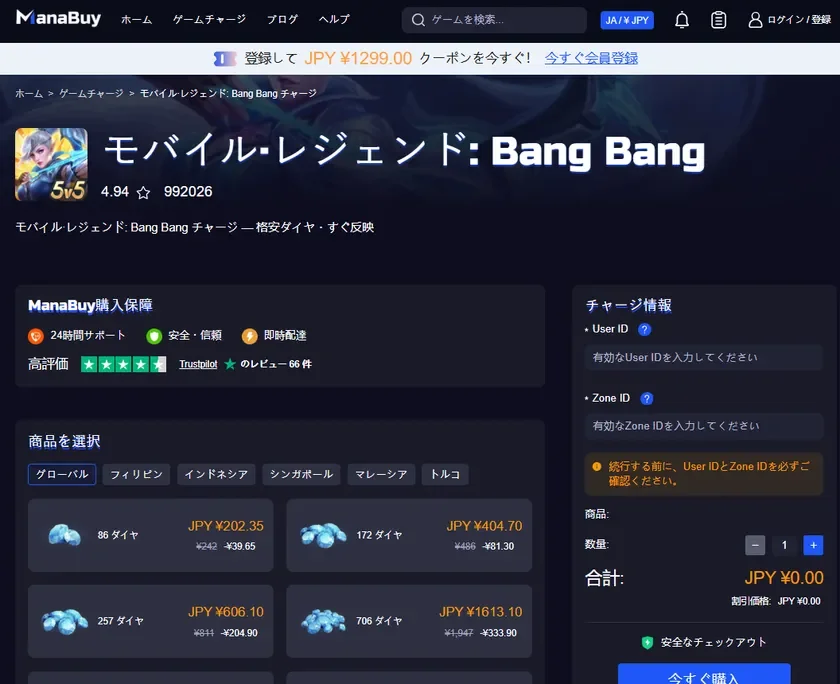Click the question mark beside User ID
Screen dimensions: 840x684
tap(646, 328)
